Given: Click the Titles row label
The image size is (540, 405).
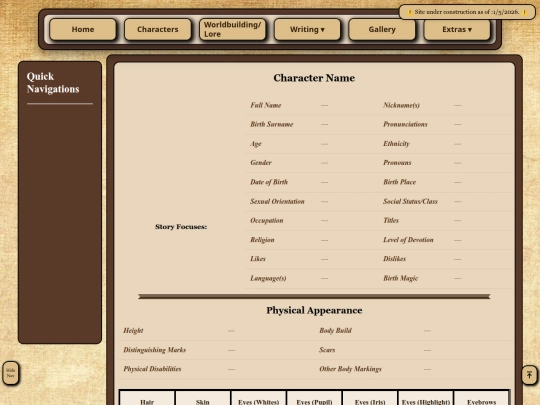Looking at the screenshot, I should coord(391,220).
